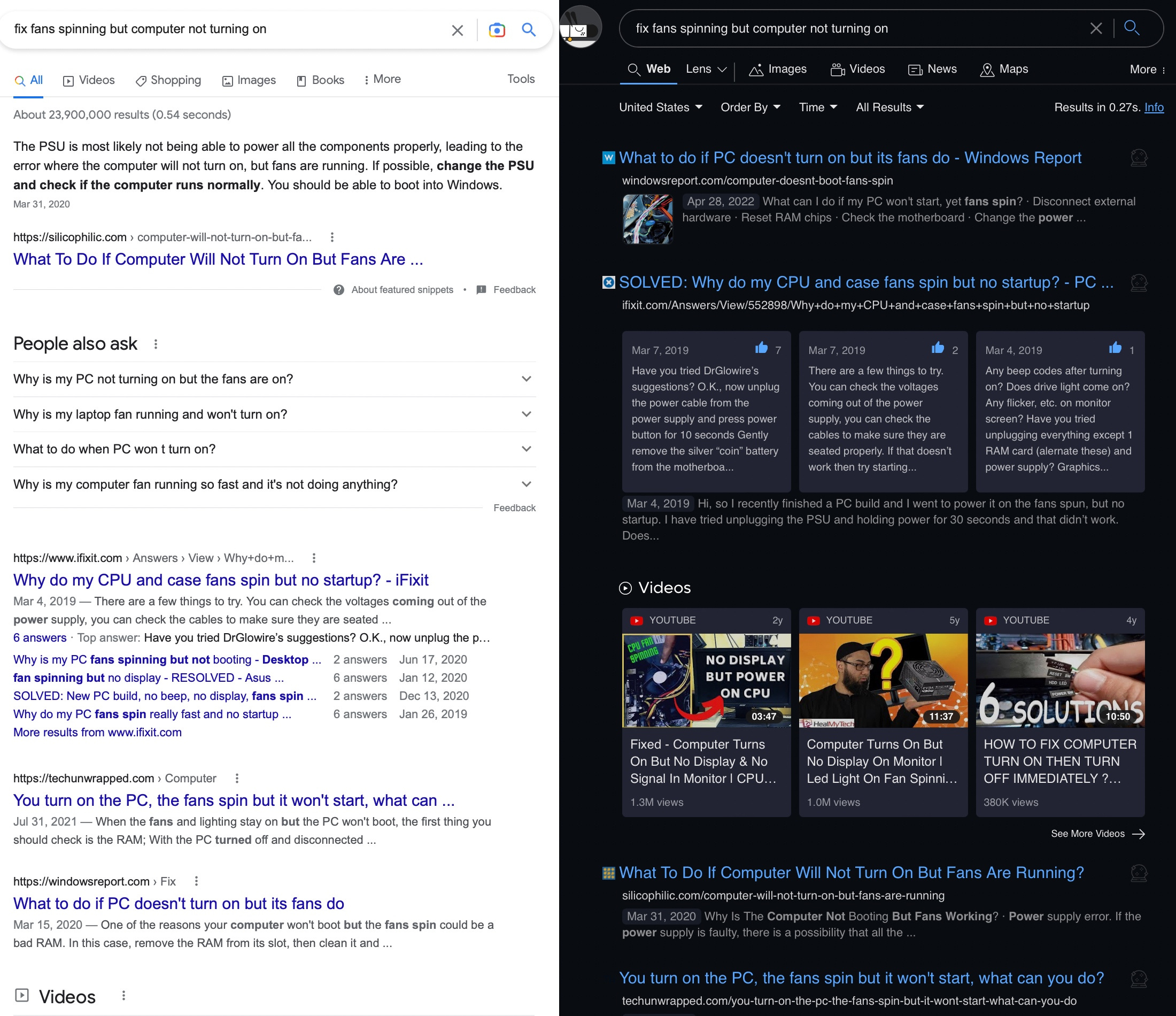
Task: Open the Google Shopping tab
Action: point(168,80)
